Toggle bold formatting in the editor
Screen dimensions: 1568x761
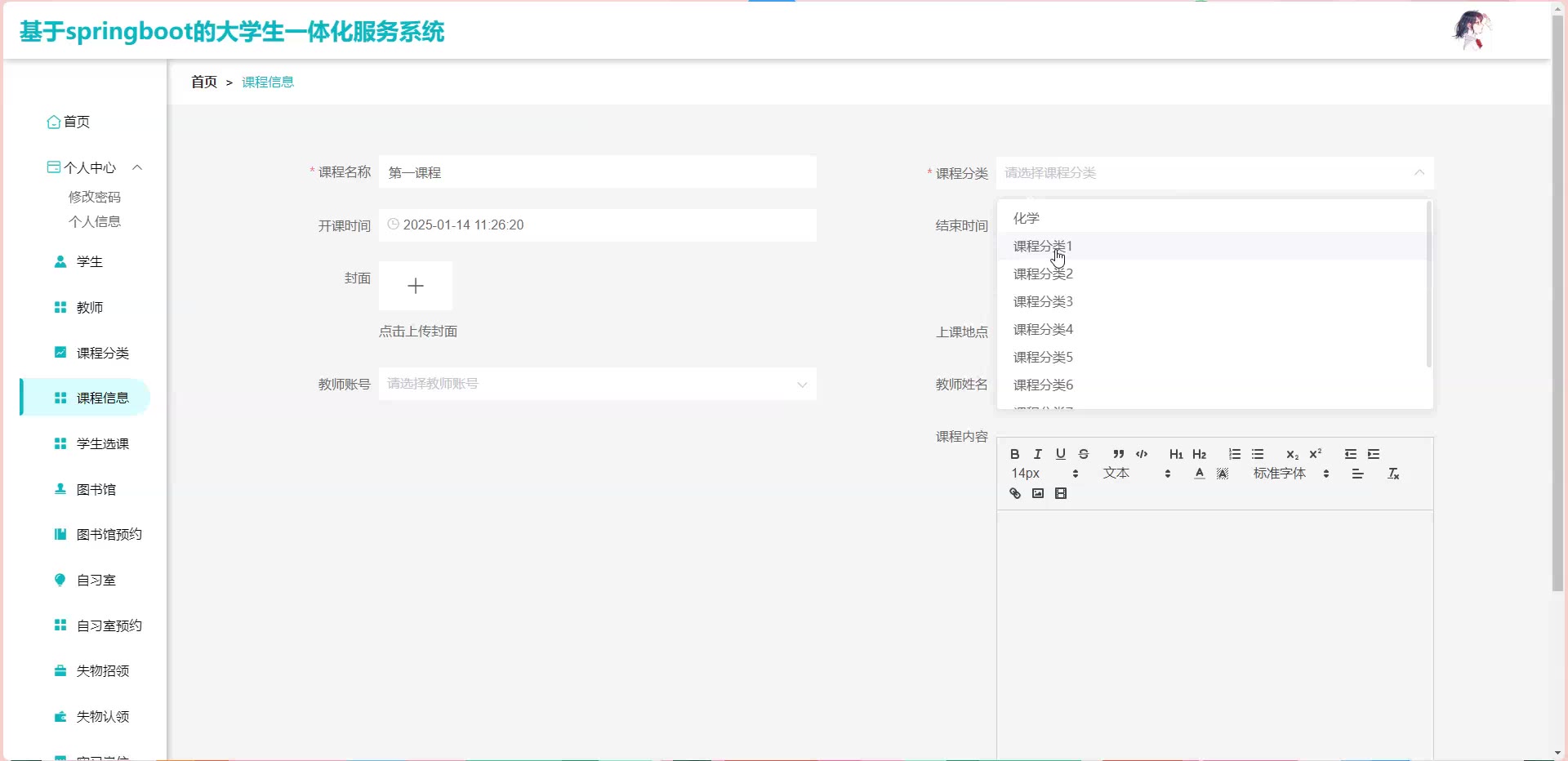pyautogui.click(x=1014, y=454)
